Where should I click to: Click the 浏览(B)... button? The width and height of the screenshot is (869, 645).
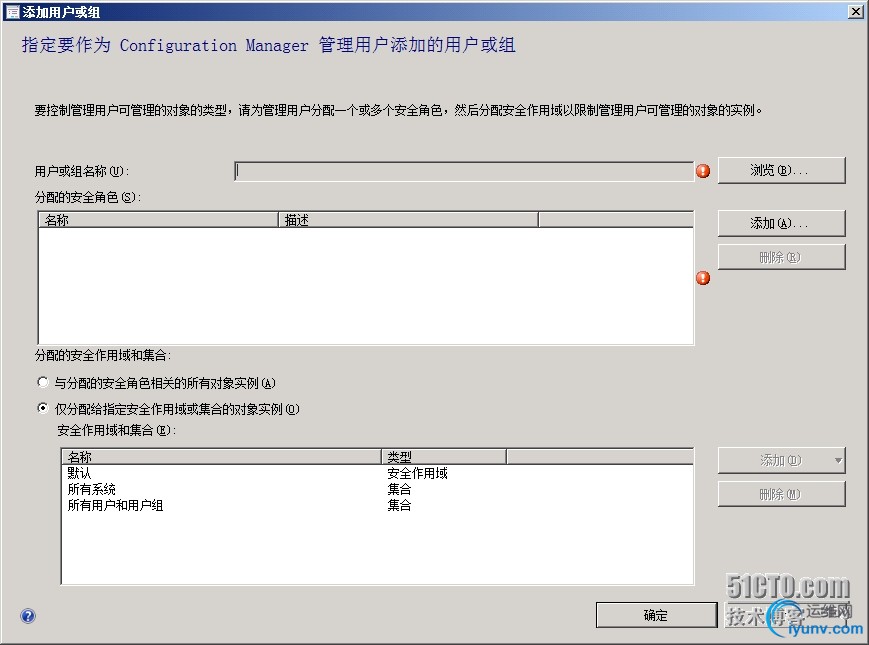(x=781, y=170)
